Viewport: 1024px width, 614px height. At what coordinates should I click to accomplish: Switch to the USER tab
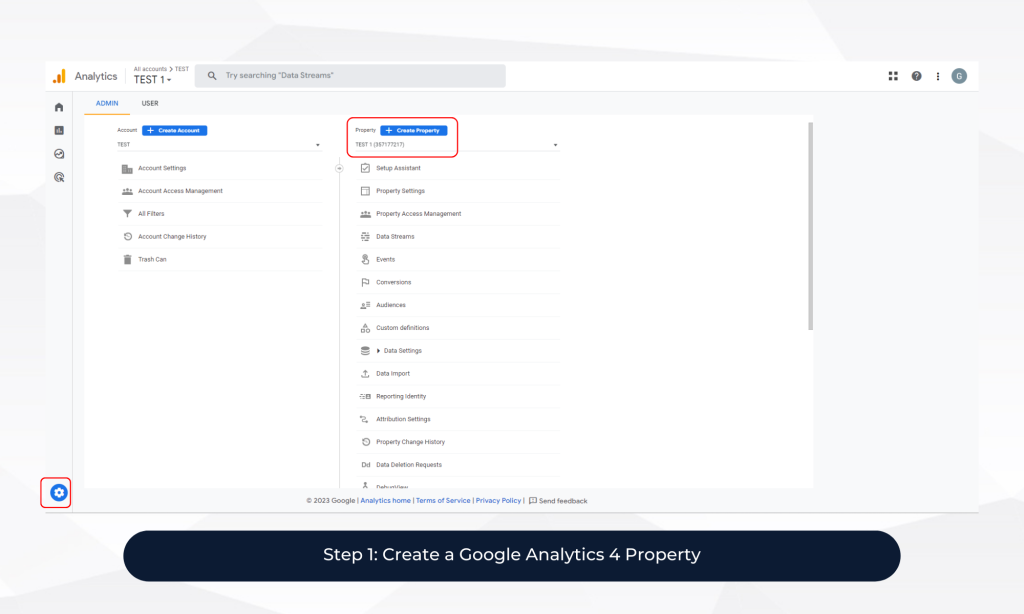149,103
